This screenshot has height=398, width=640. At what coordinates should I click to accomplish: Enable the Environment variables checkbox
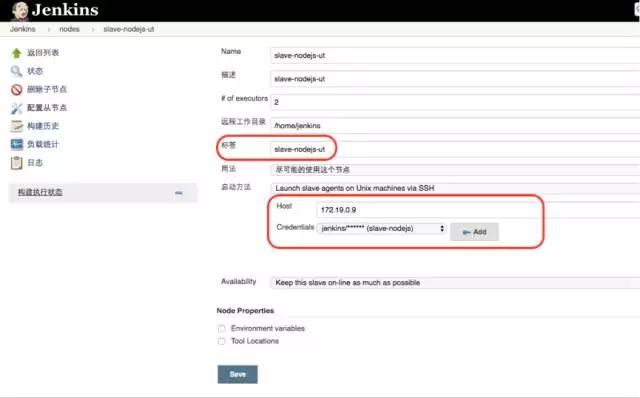(x=222, y=329)
